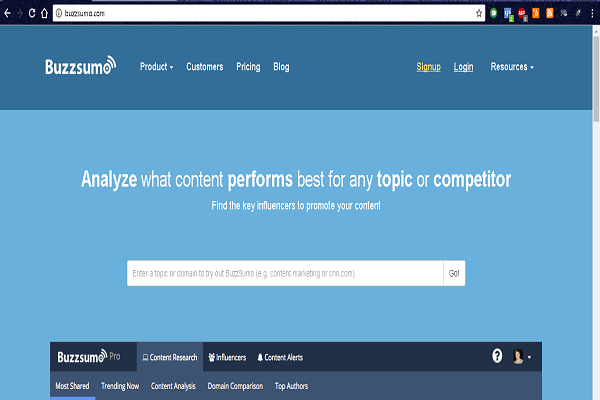Click 'Find the key influencers' subtitle text

[296, 206]
